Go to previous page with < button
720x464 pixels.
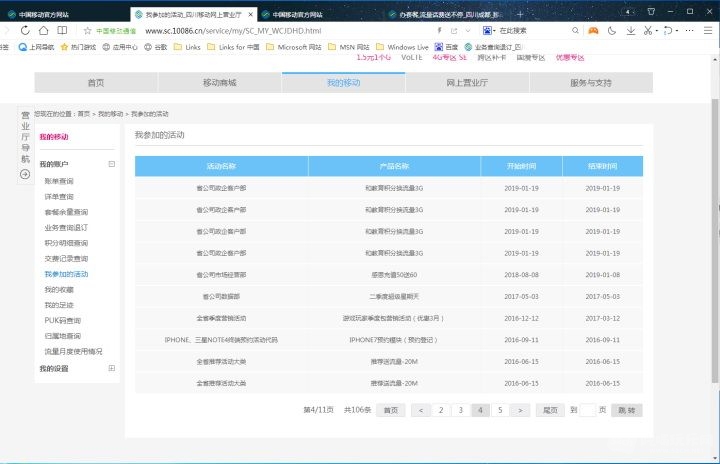(421, 410)
